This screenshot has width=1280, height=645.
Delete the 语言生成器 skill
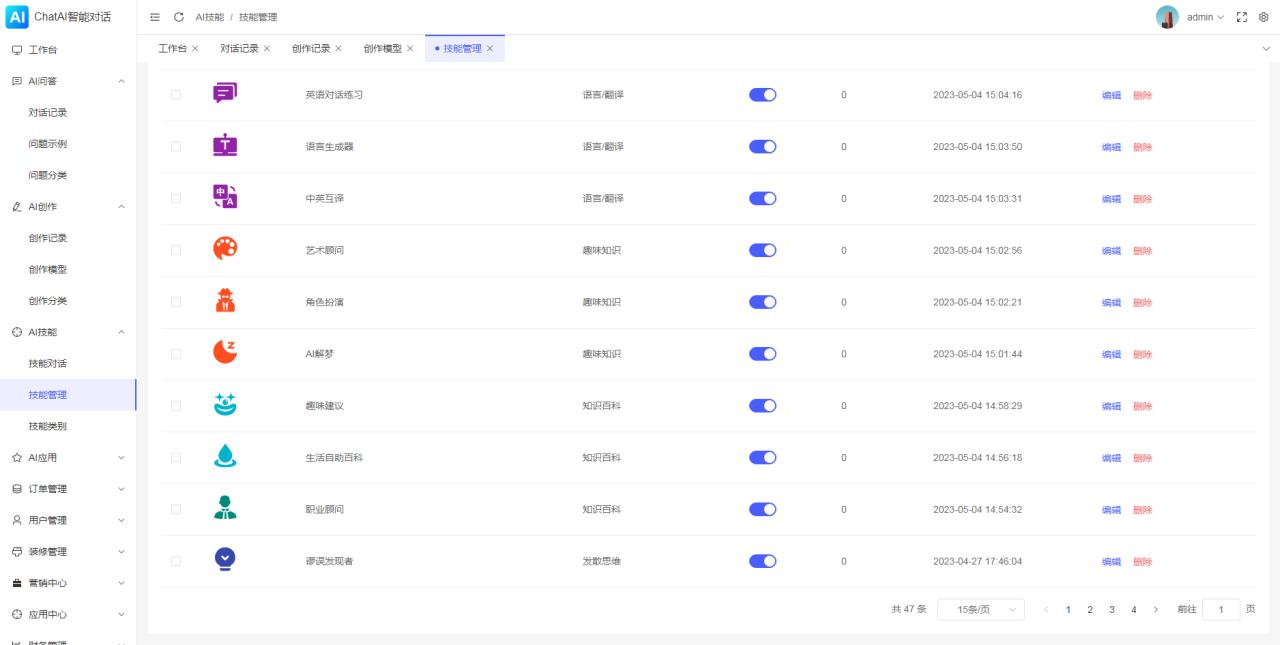tap(1142, 147)
